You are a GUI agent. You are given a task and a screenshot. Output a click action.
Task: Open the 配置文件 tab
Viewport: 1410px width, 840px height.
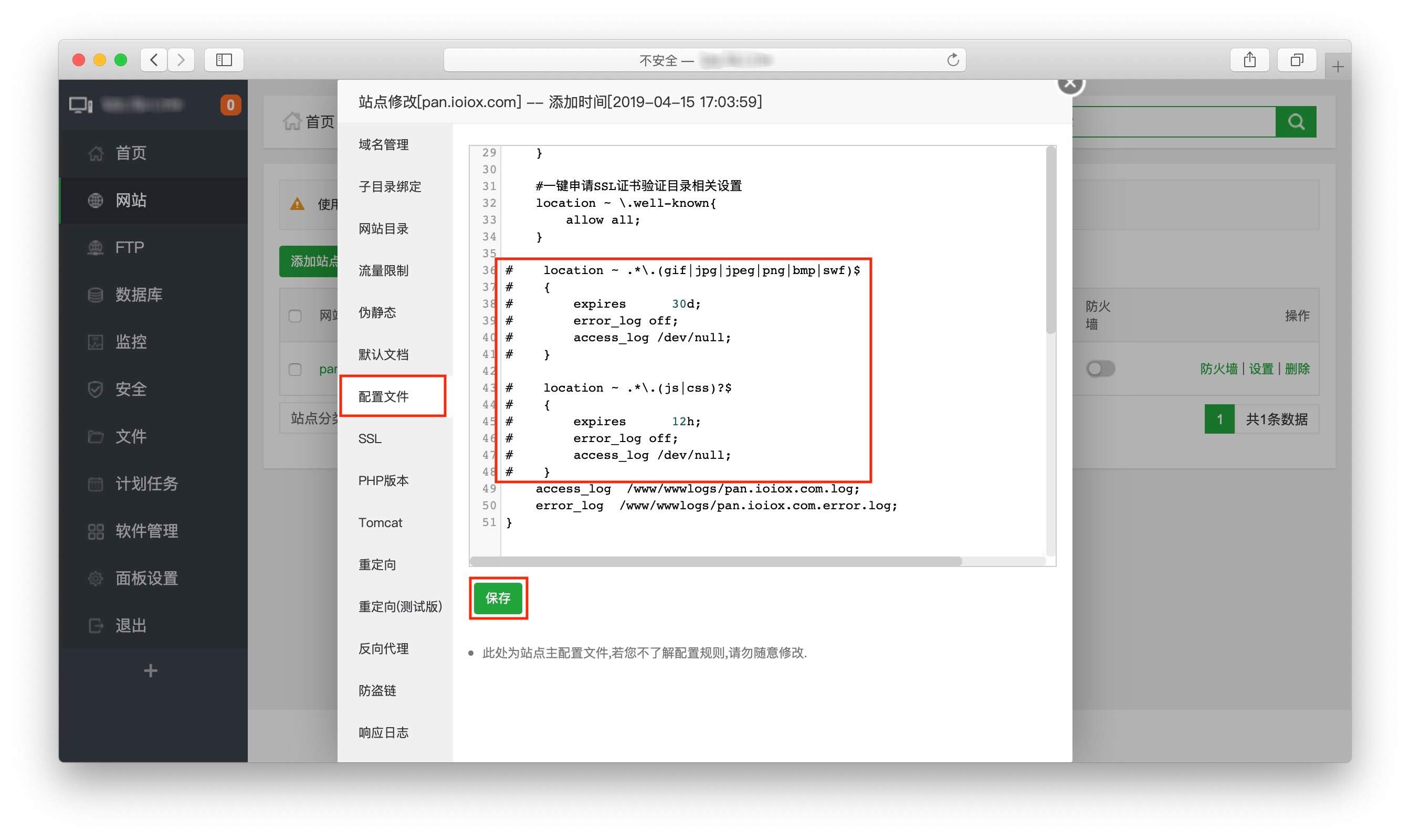[x=383, y=396]
